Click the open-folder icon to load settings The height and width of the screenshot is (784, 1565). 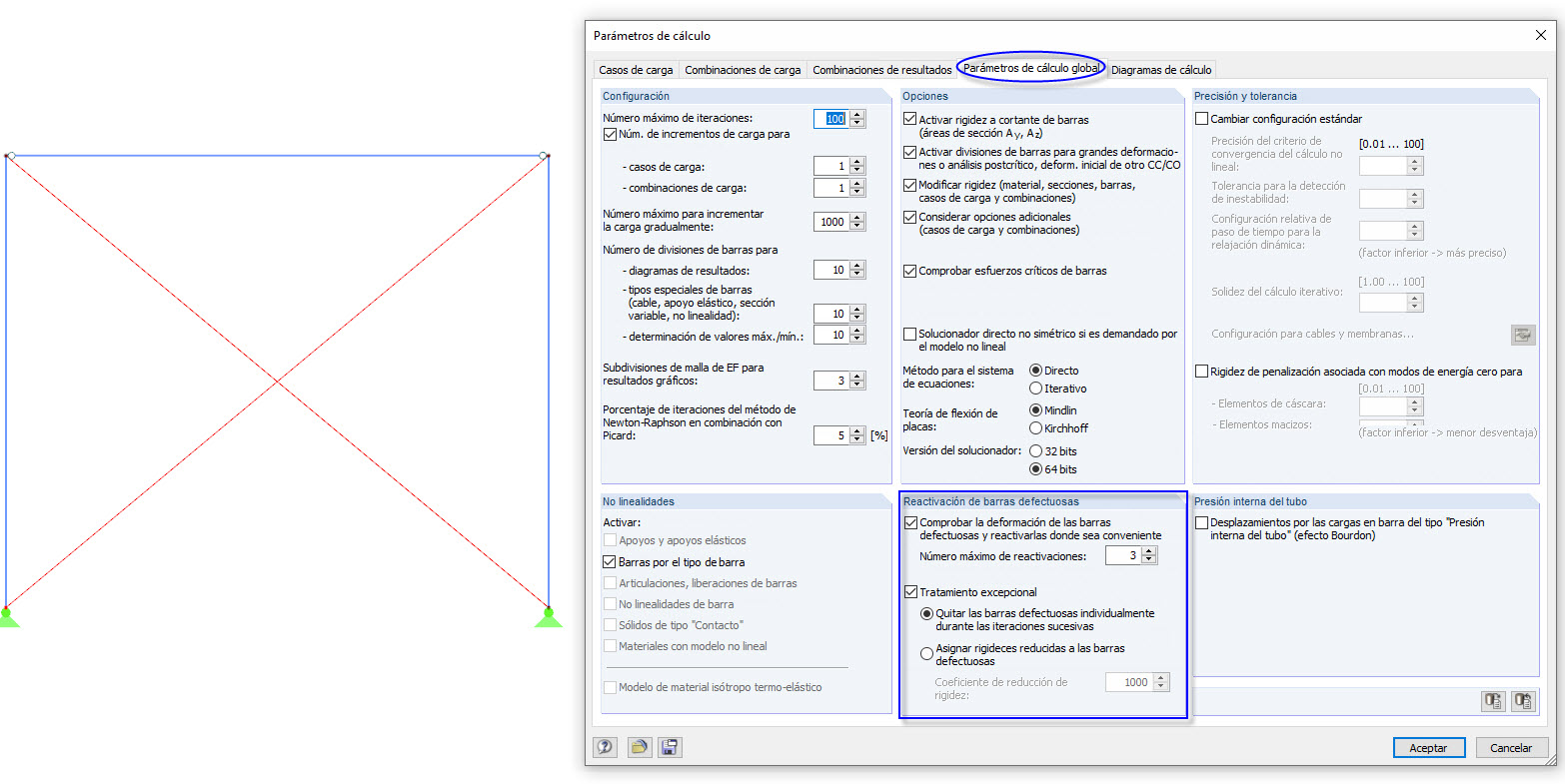(640, 747)
